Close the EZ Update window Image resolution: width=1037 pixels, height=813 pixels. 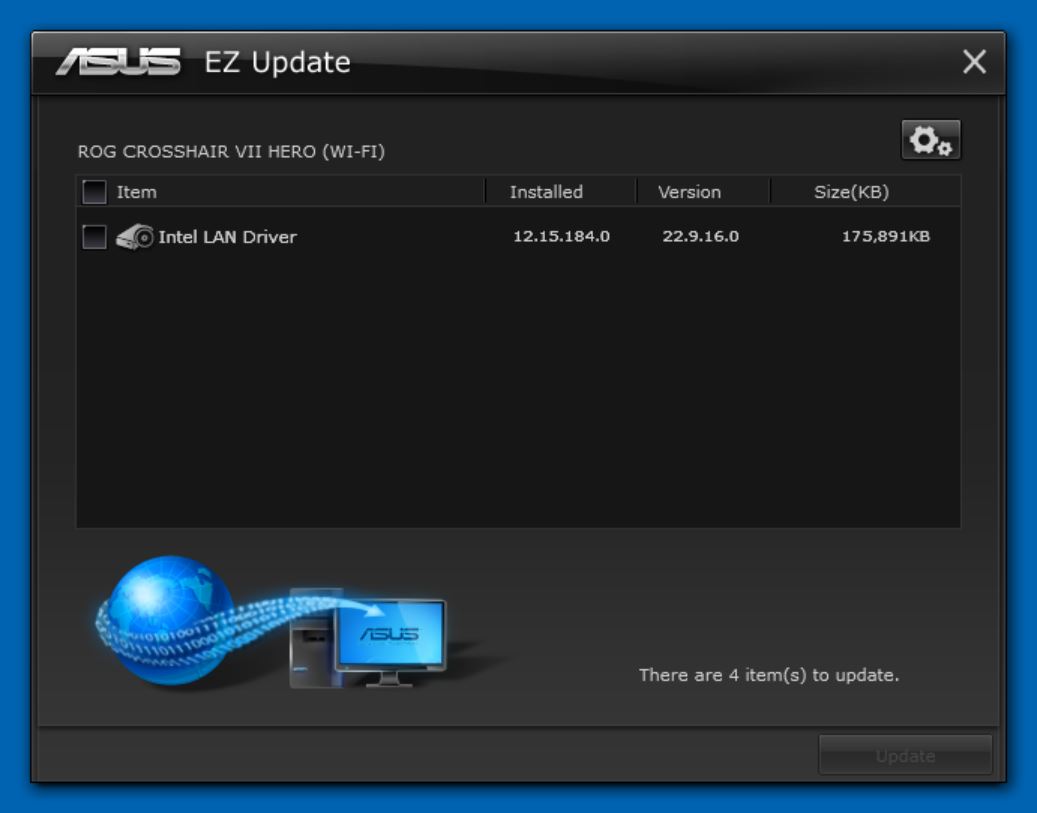974,62
